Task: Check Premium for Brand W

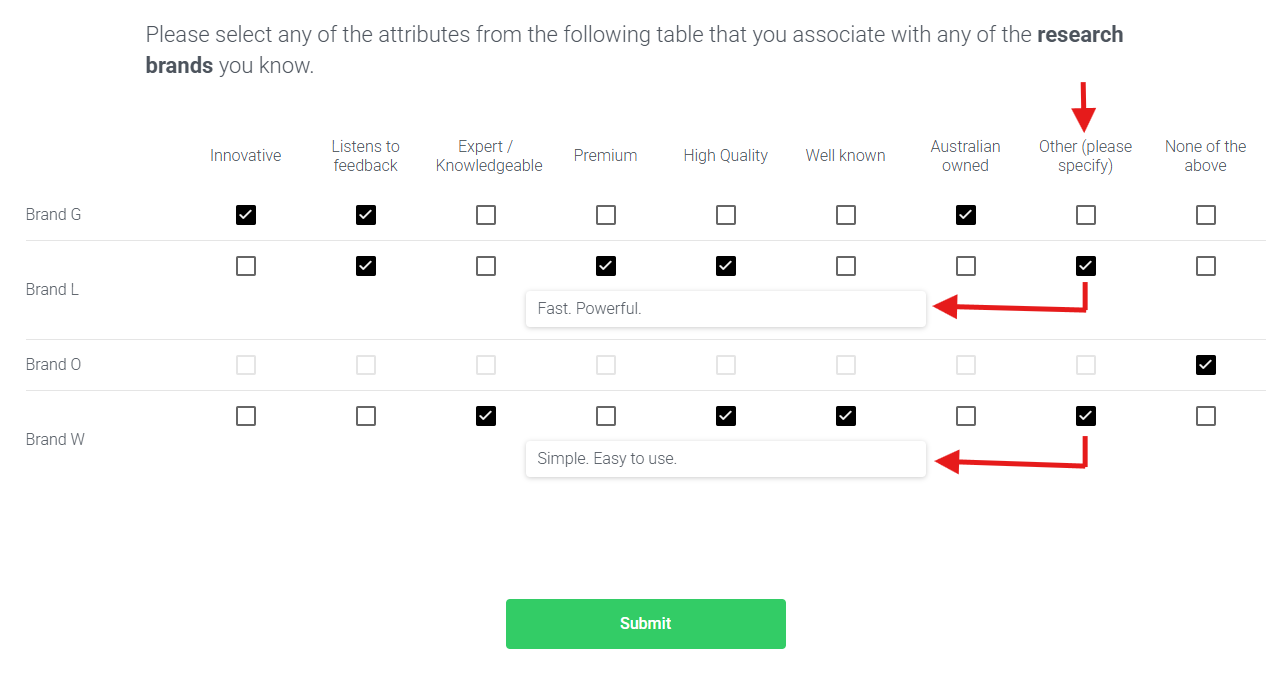Action: tap(606, 416)
